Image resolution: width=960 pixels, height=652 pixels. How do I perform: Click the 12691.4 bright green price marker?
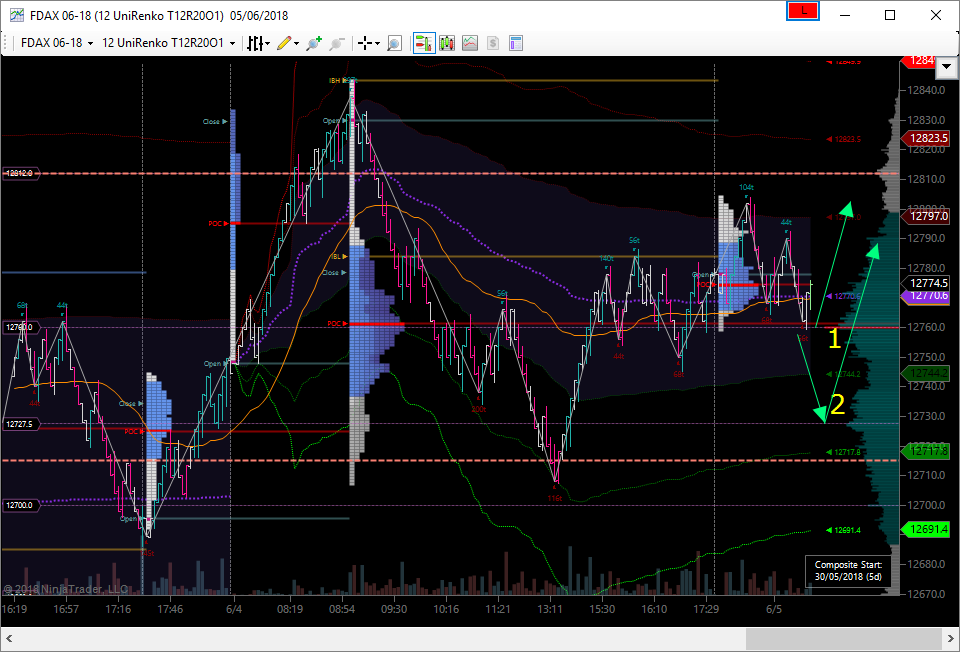coord(924,529)
